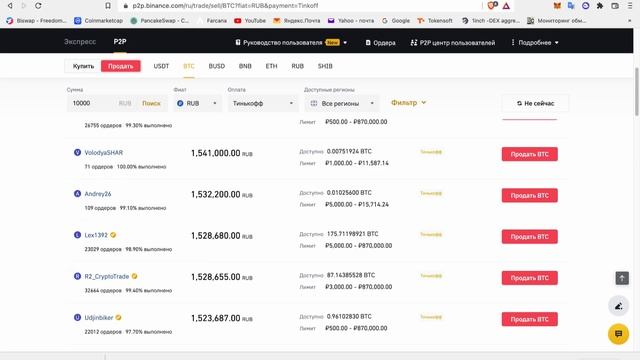Click R2_CryptoTrade verified merchant badge
Screen dimensions: 640x360
pos(134,276)
